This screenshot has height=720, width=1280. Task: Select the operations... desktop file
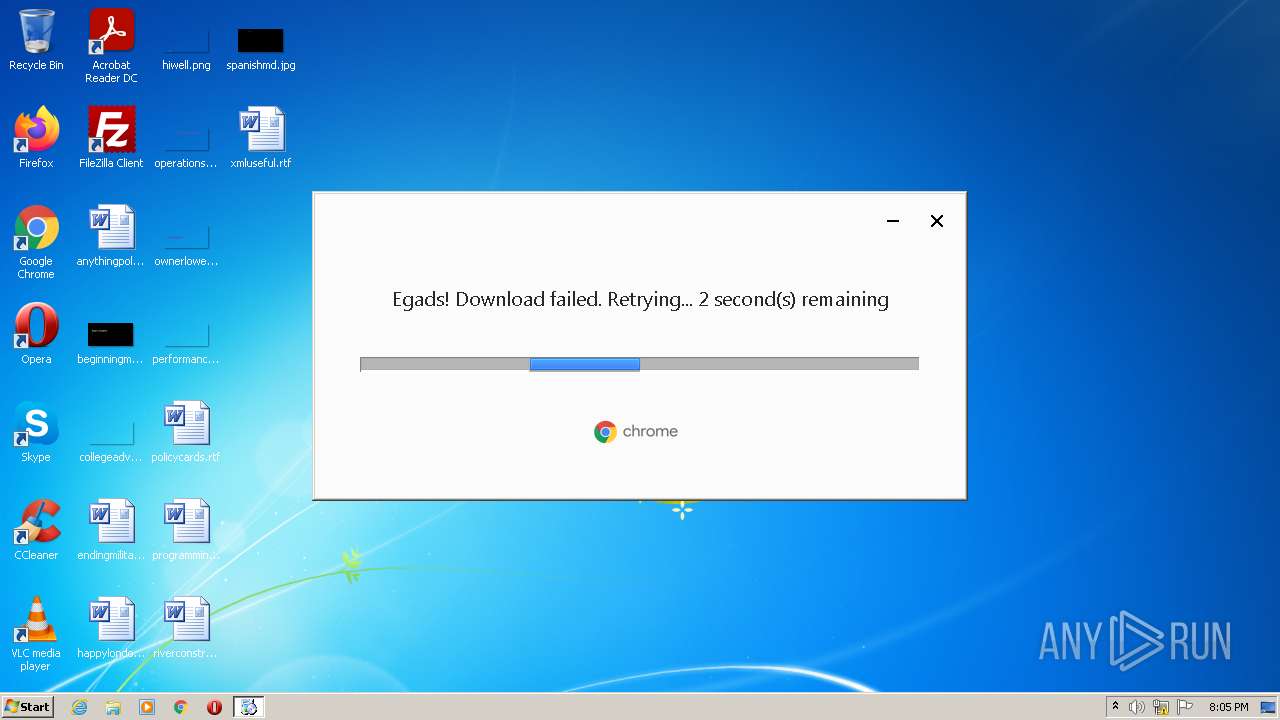(x=186, y=144)
